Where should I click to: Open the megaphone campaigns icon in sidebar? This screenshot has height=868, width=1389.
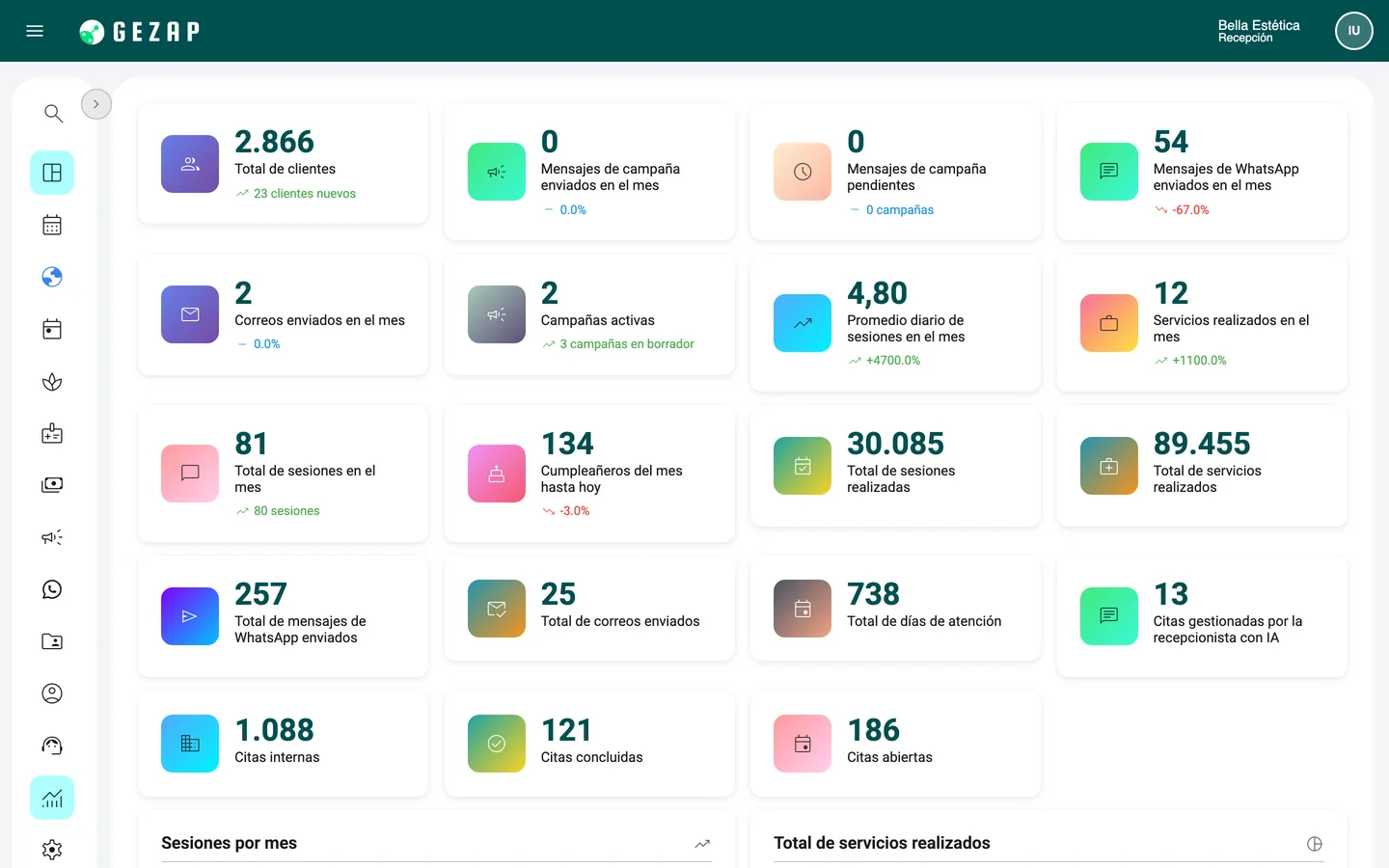pos(52,537)
